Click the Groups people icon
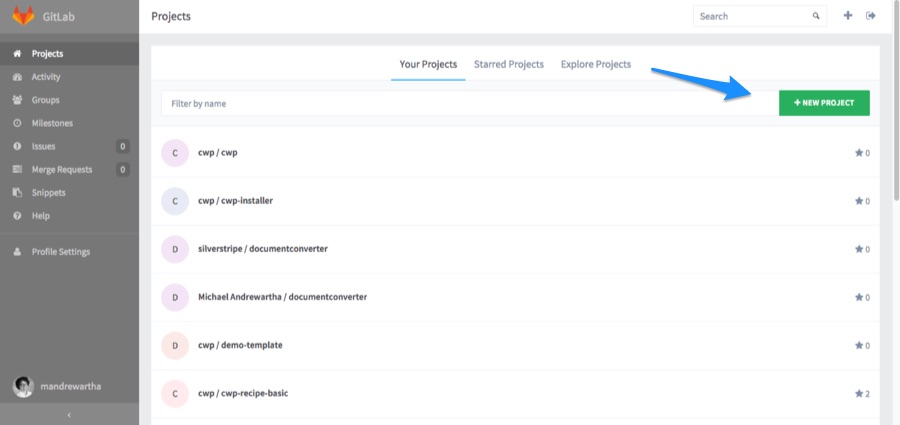This screenshot has height=425, width=900. click(x=17, y=100)
